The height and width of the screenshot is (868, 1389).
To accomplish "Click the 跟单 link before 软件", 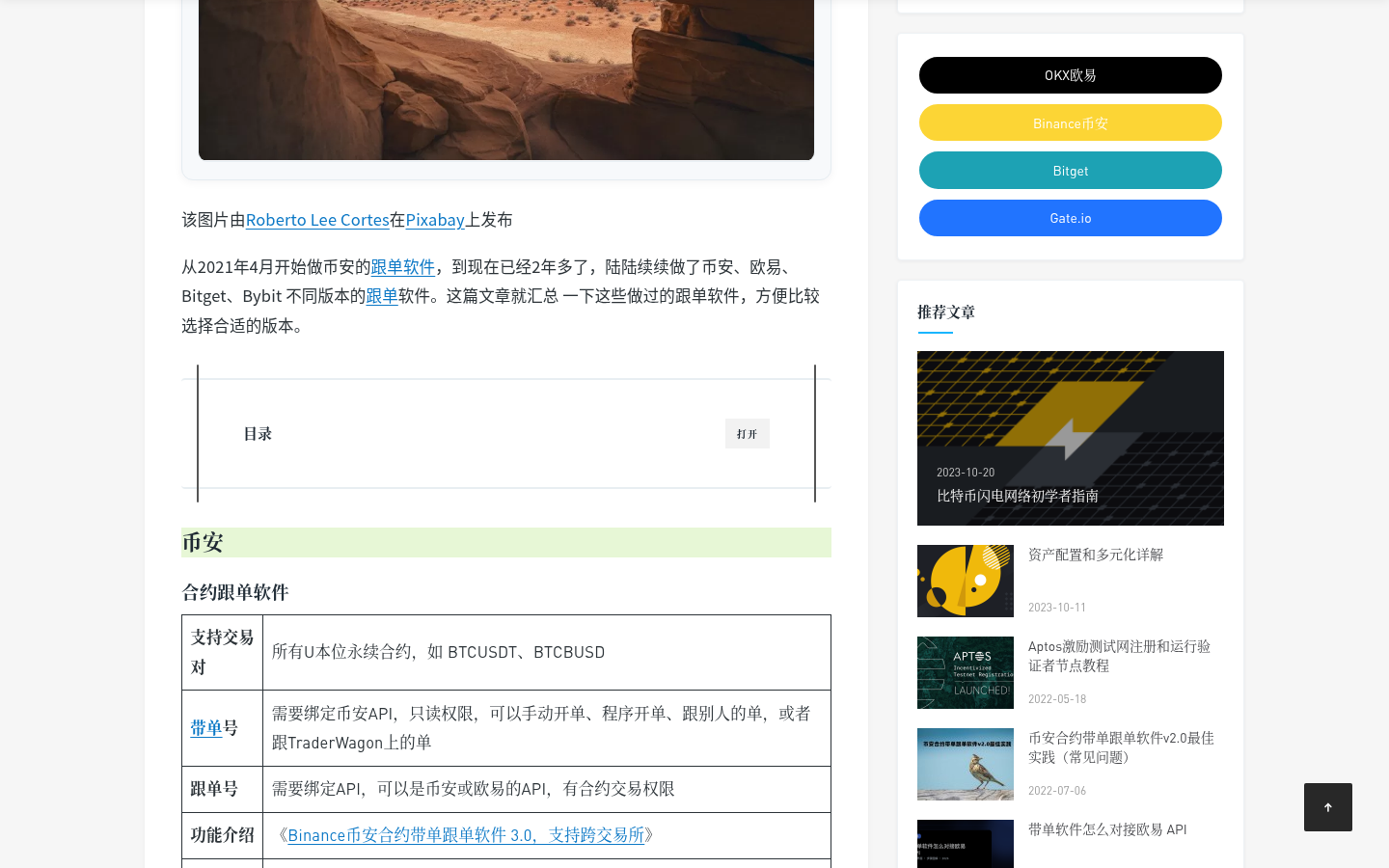I will [x=382, y=296].
